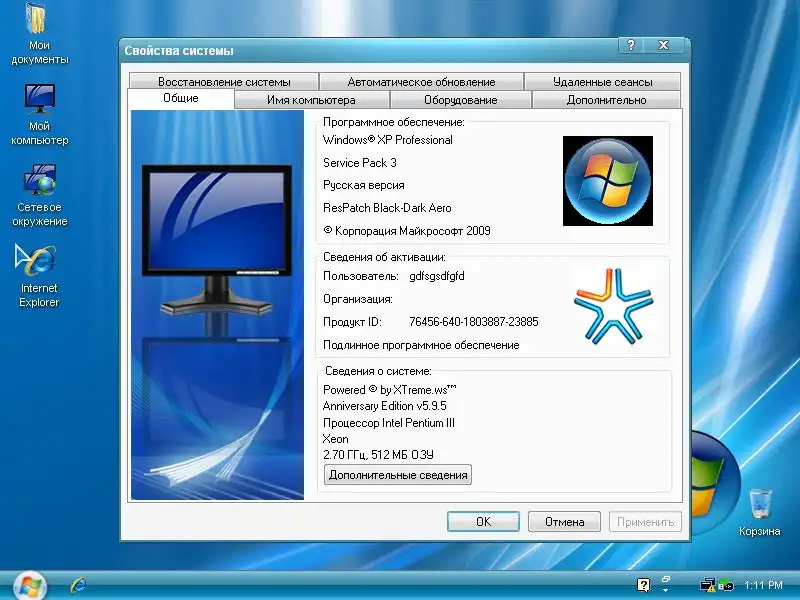Click the help question-mark tray icon
Viewport: 800px width, 600px height.
pyautogui.click(x=643, y=585)
